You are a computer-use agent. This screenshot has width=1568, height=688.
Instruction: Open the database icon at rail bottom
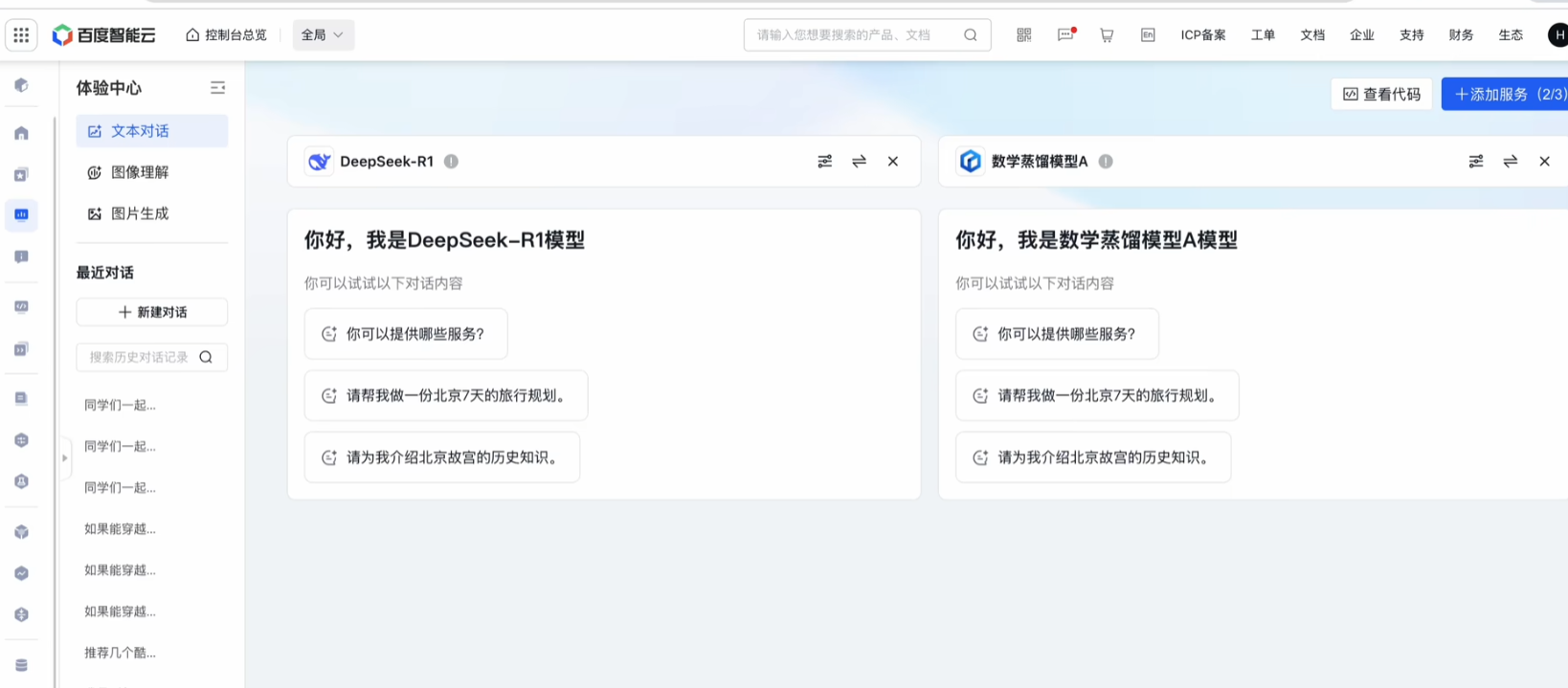[x=21, y=666]
